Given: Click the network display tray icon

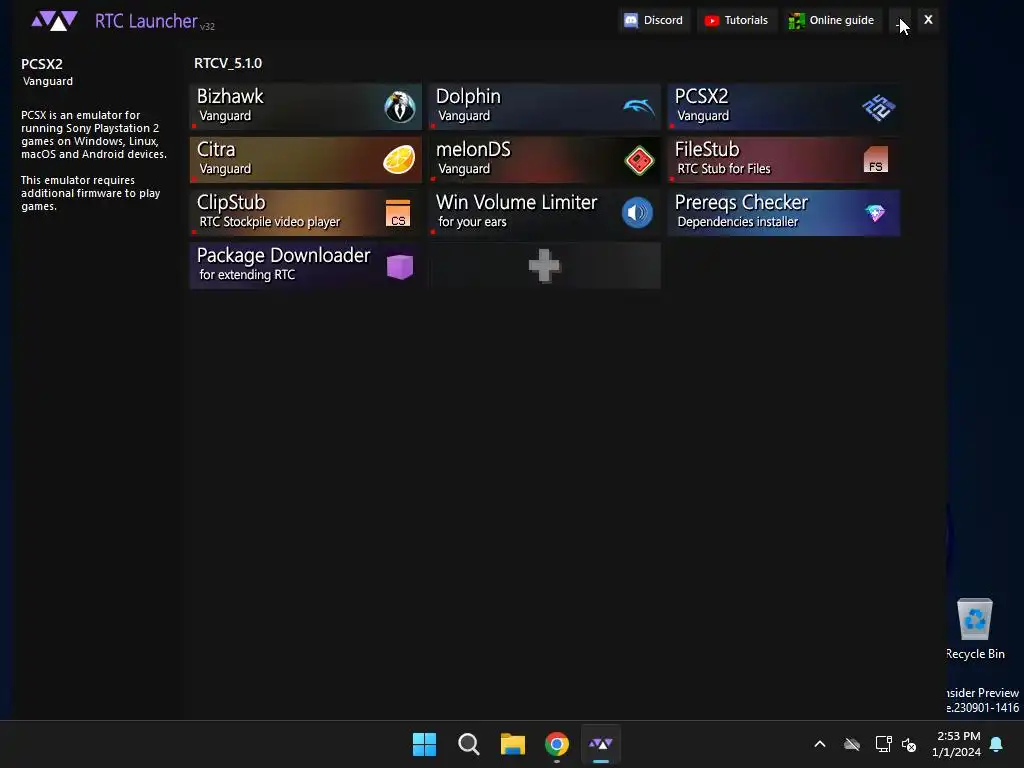Looking at the screenshot, I should coord(884,744).
